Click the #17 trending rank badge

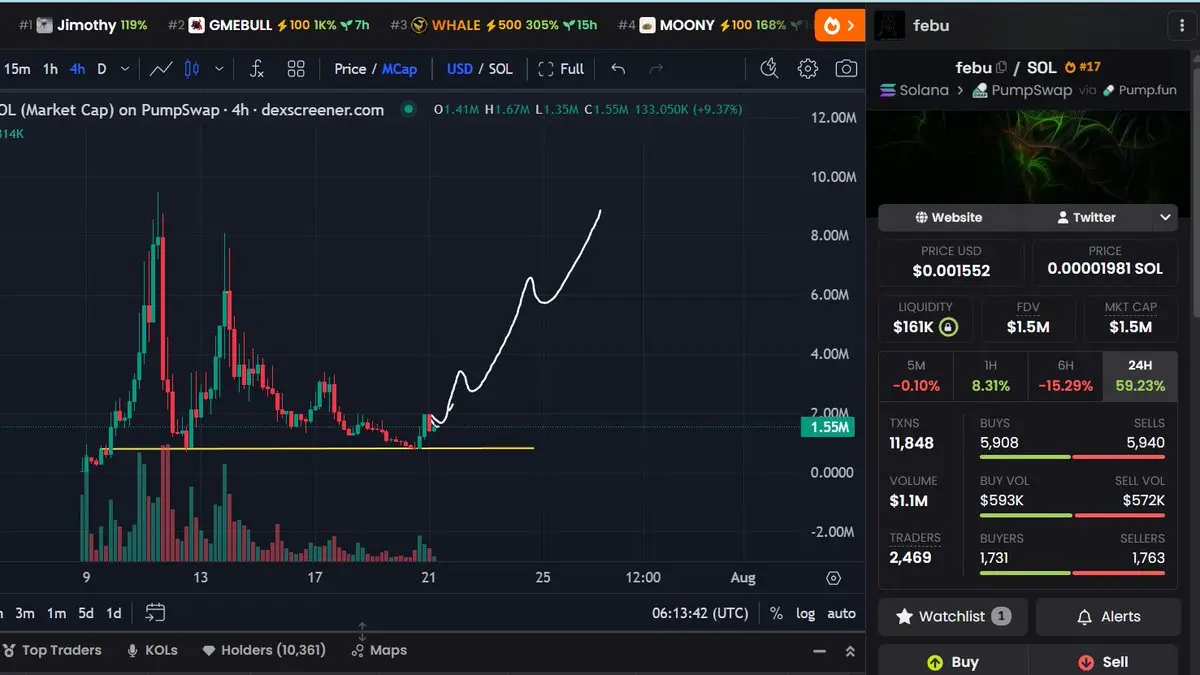1083,67
